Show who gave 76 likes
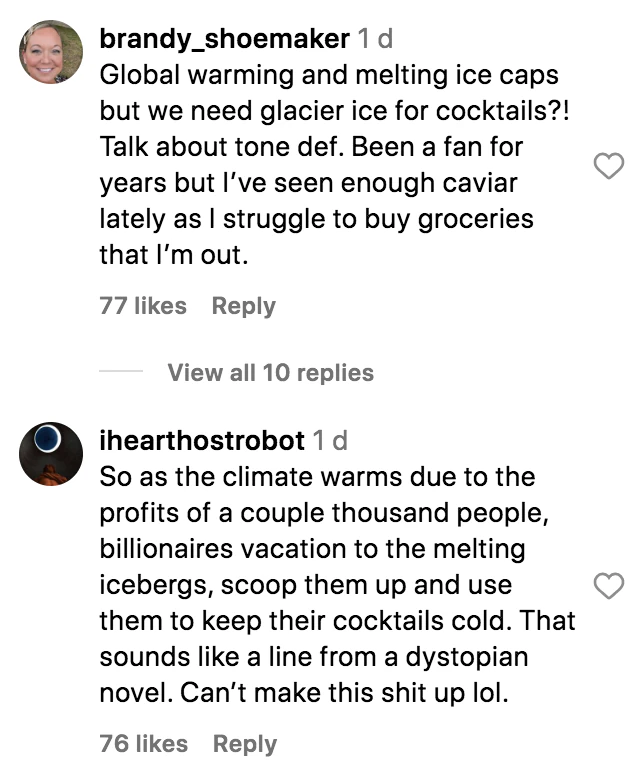Screen dimensions: 642x764 point(143,744)
